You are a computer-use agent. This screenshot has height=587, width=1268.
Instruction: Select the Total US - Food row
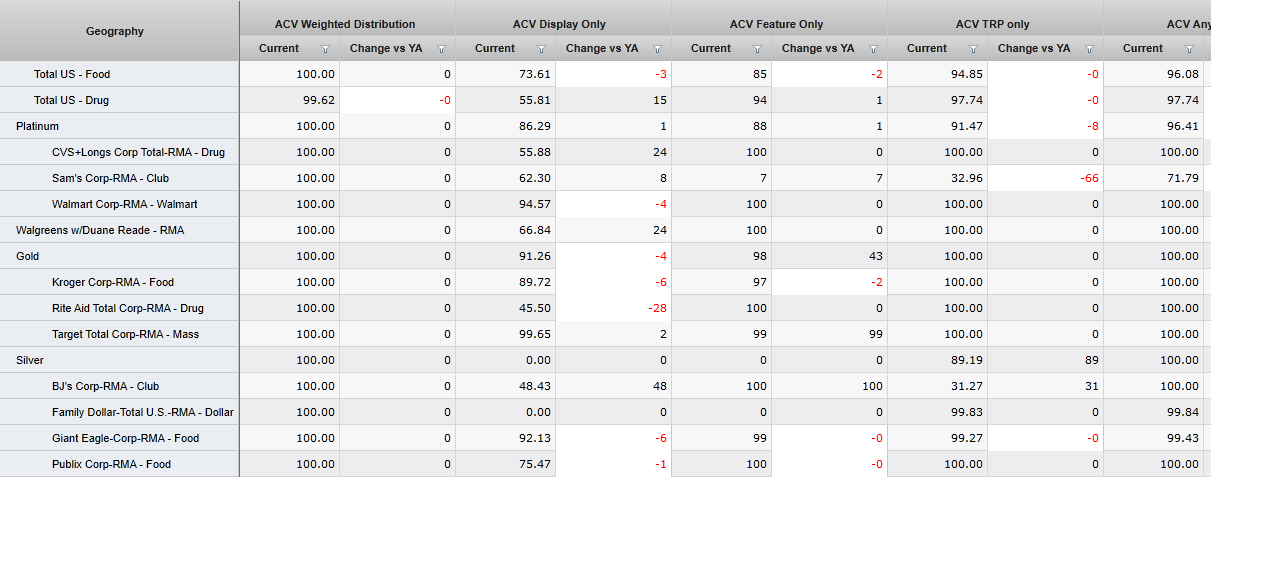[72, 74]
